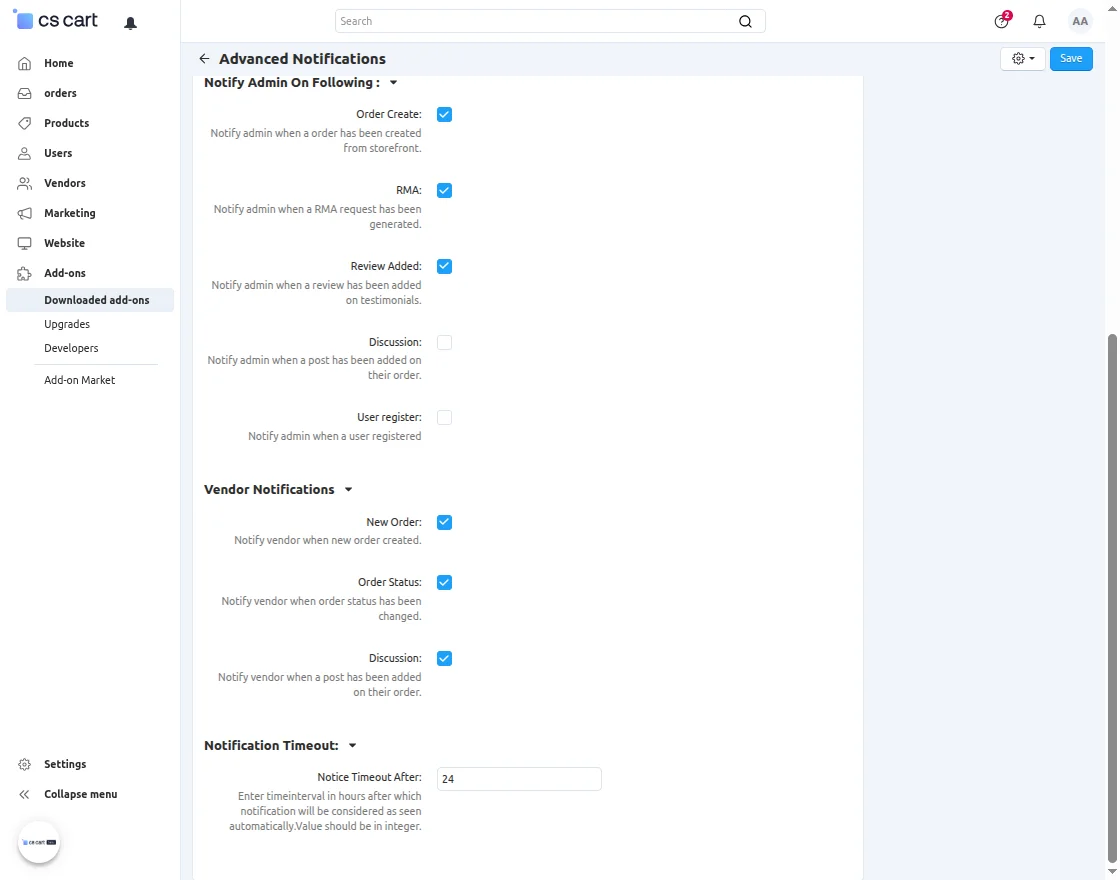Enable User register notification checkbox
This screenshot has width=1120, height=880.
tap(444, 418)
